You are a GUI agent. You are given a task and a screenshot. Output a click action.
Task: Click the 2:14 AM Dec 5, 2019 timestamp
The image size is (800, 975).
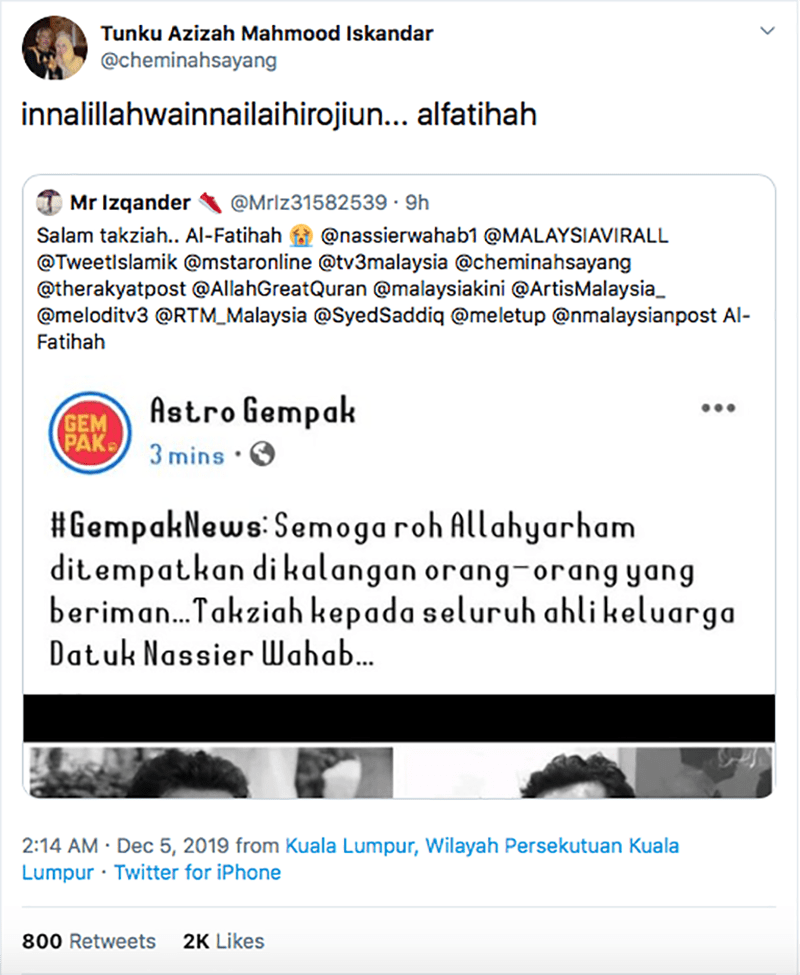point(127,846)
